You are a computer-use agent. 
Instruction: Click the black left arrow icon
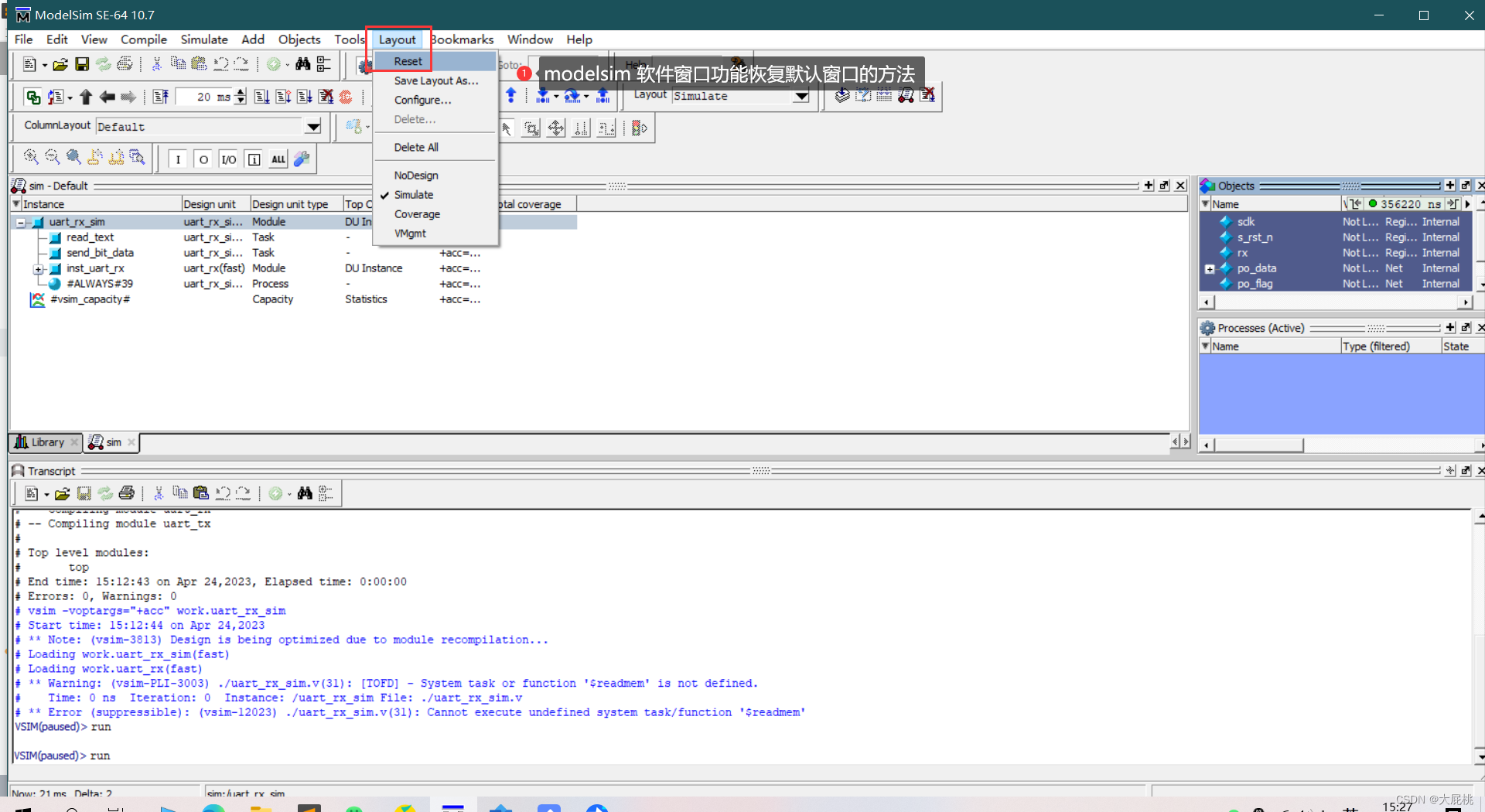[x=107, y=97]
